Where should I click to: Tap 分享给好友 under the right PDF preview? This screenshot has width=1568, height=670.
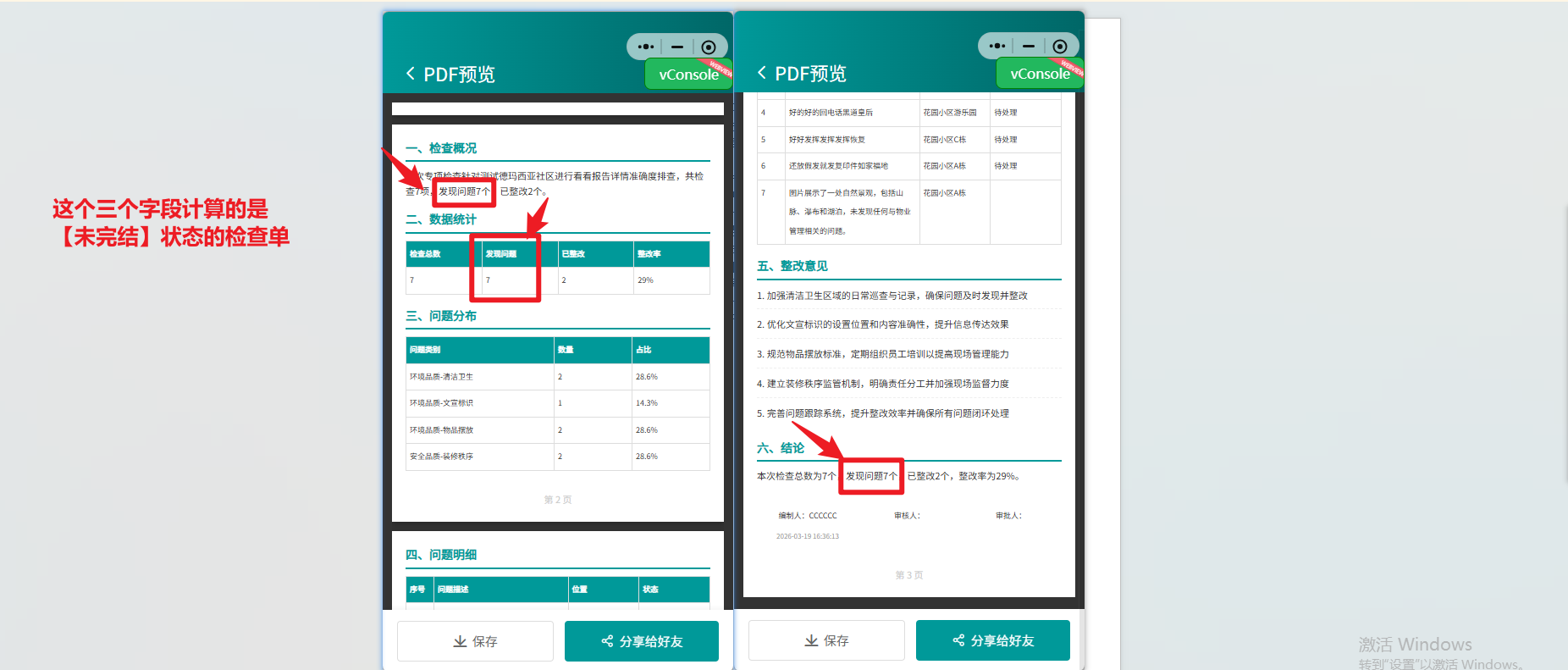(x=993, y=640)
